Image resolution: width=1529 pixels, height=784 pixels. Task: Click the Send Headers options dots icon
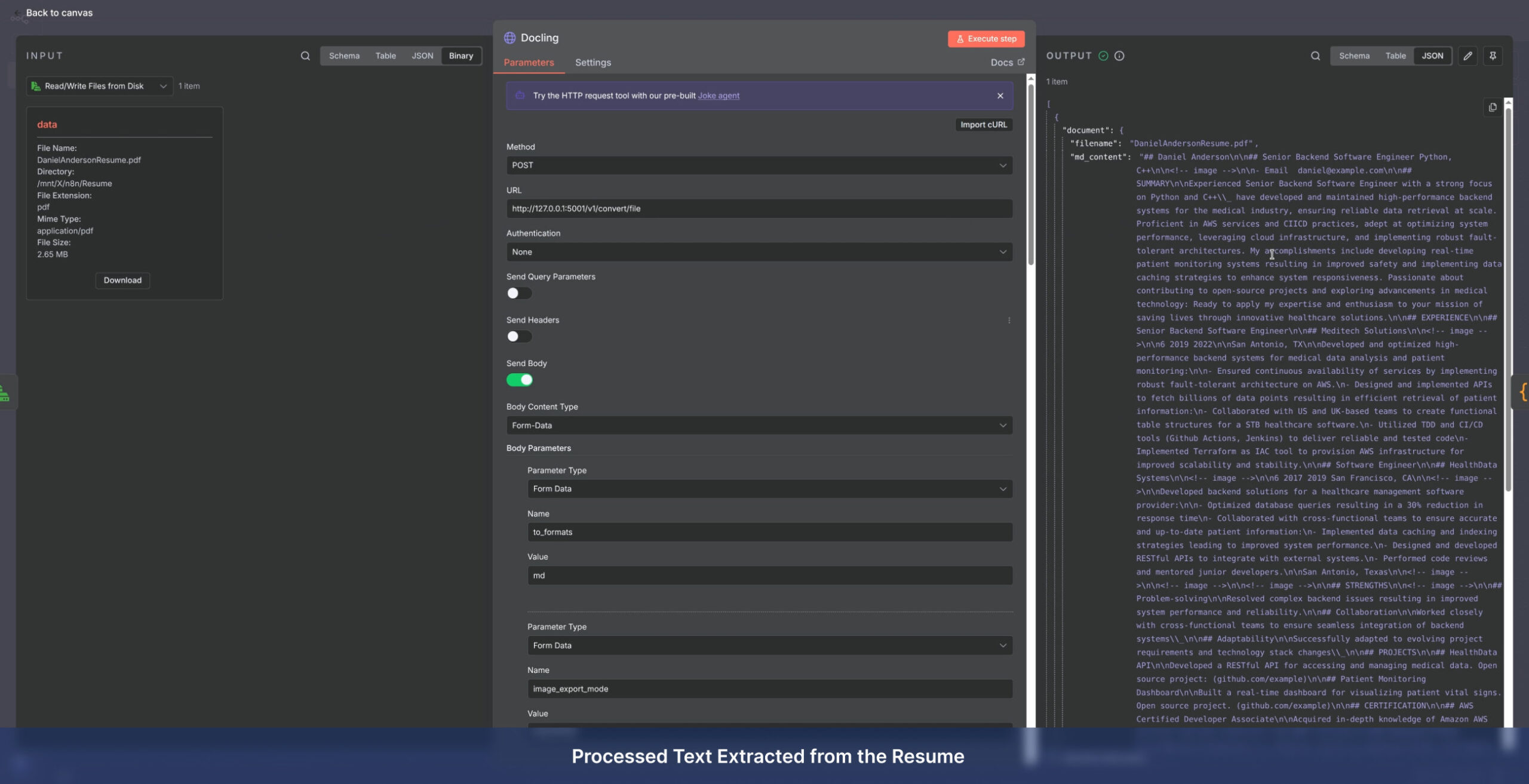click(x=1009, y=321)
